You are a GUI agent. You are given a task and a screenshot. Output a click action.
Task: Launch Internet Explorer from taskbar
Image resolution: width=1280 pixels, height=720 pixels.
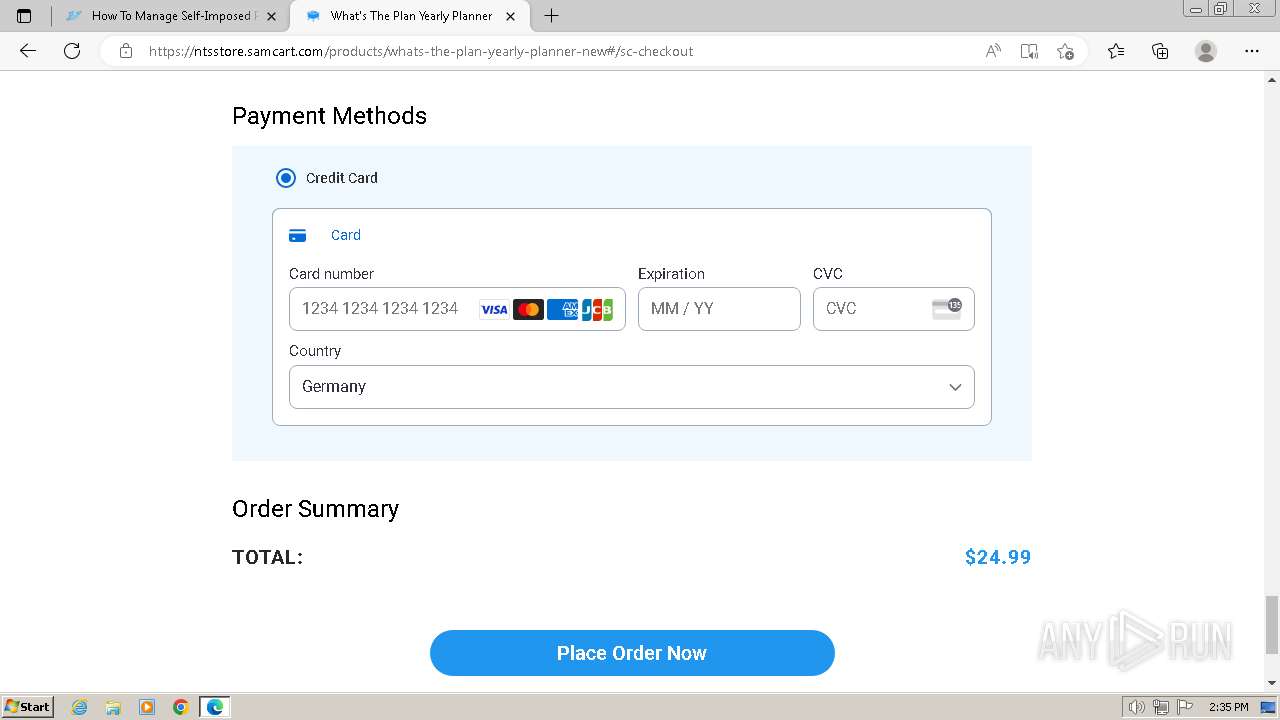click(80, 707)
